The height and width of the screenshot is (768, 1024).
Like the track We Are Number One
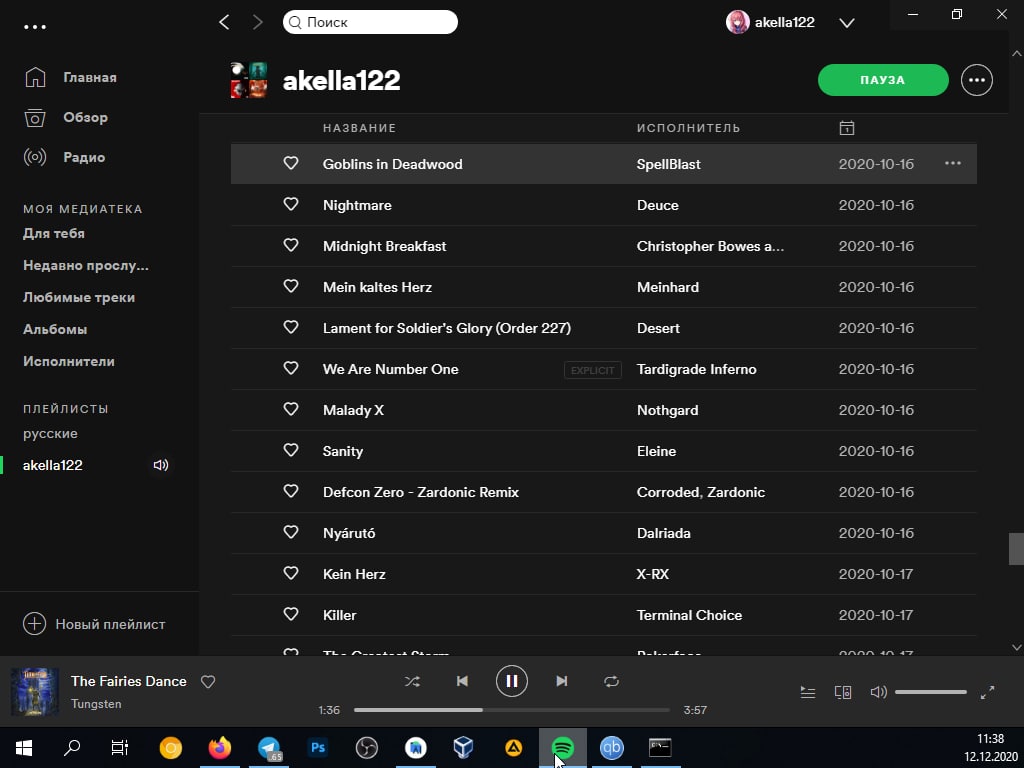coord(291,368)
